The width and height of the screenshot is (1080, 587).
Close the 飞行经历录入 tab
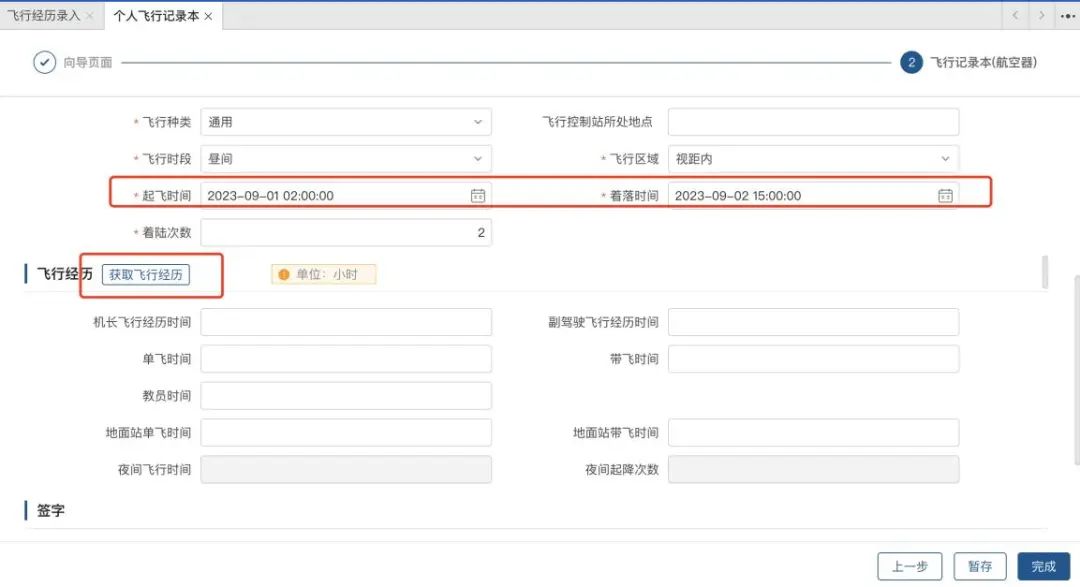90,16
